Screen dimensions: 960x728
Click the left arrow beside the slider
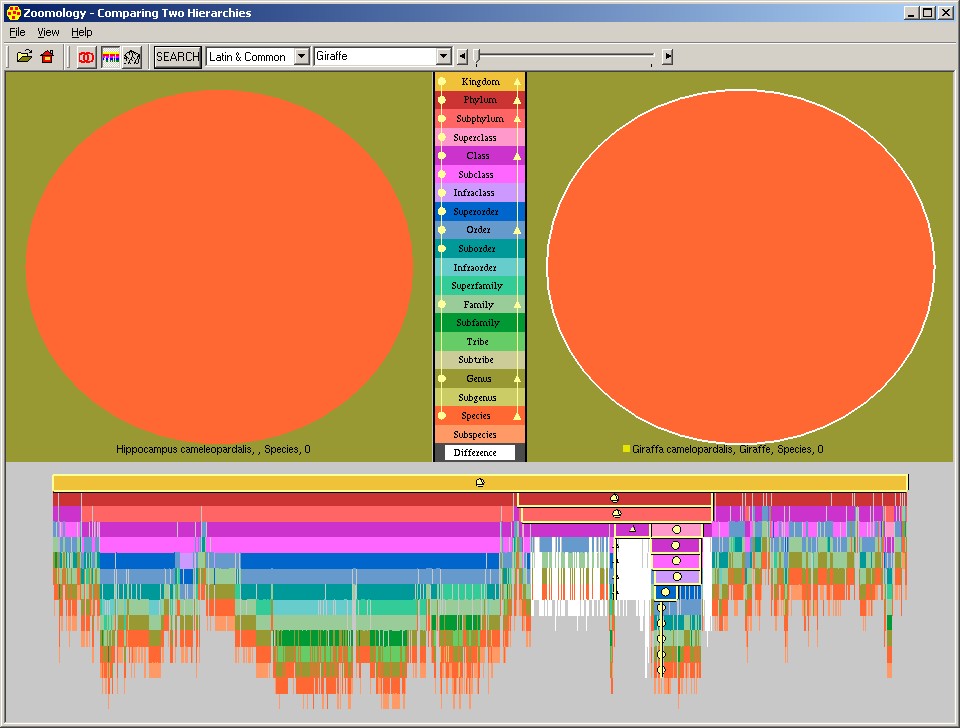pos(462,57)
